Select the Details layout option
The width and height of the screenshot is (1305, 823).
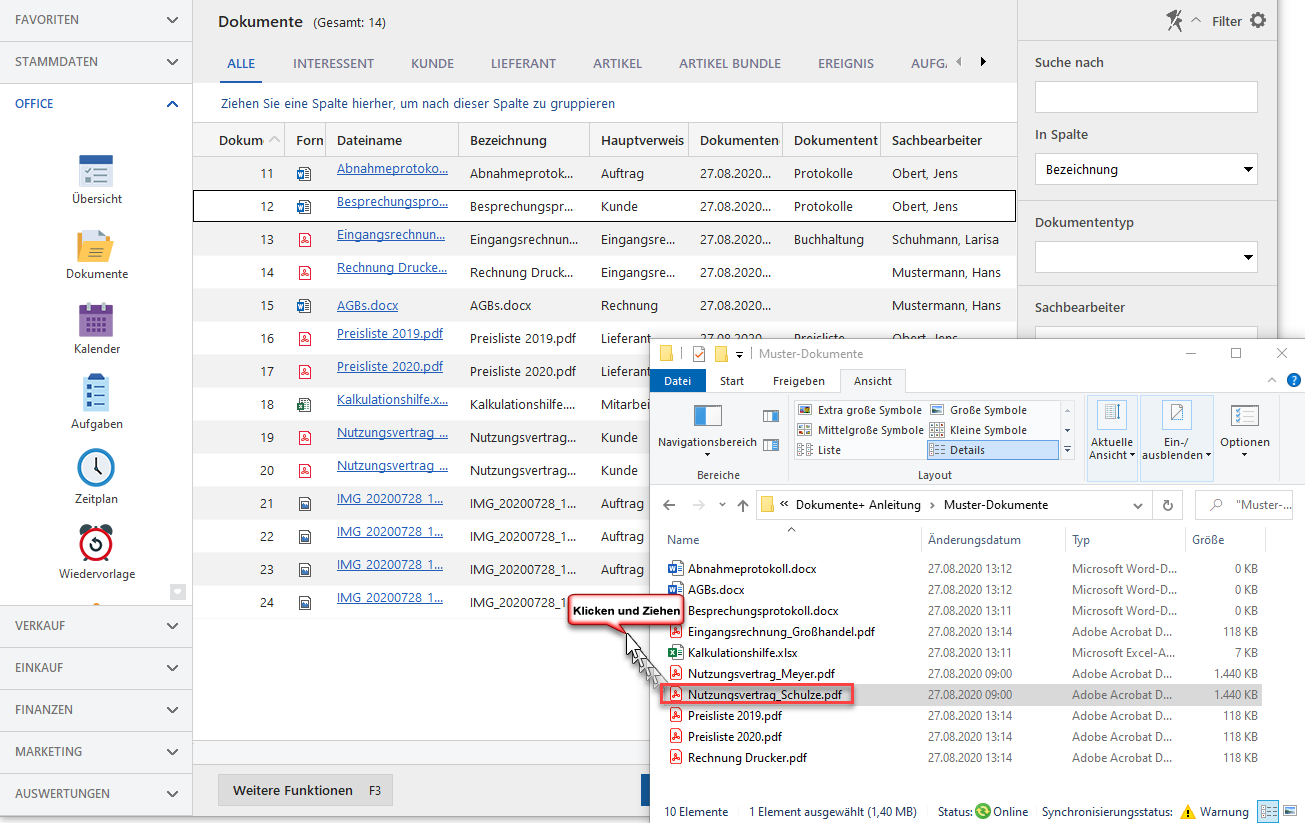coord(992,450)
